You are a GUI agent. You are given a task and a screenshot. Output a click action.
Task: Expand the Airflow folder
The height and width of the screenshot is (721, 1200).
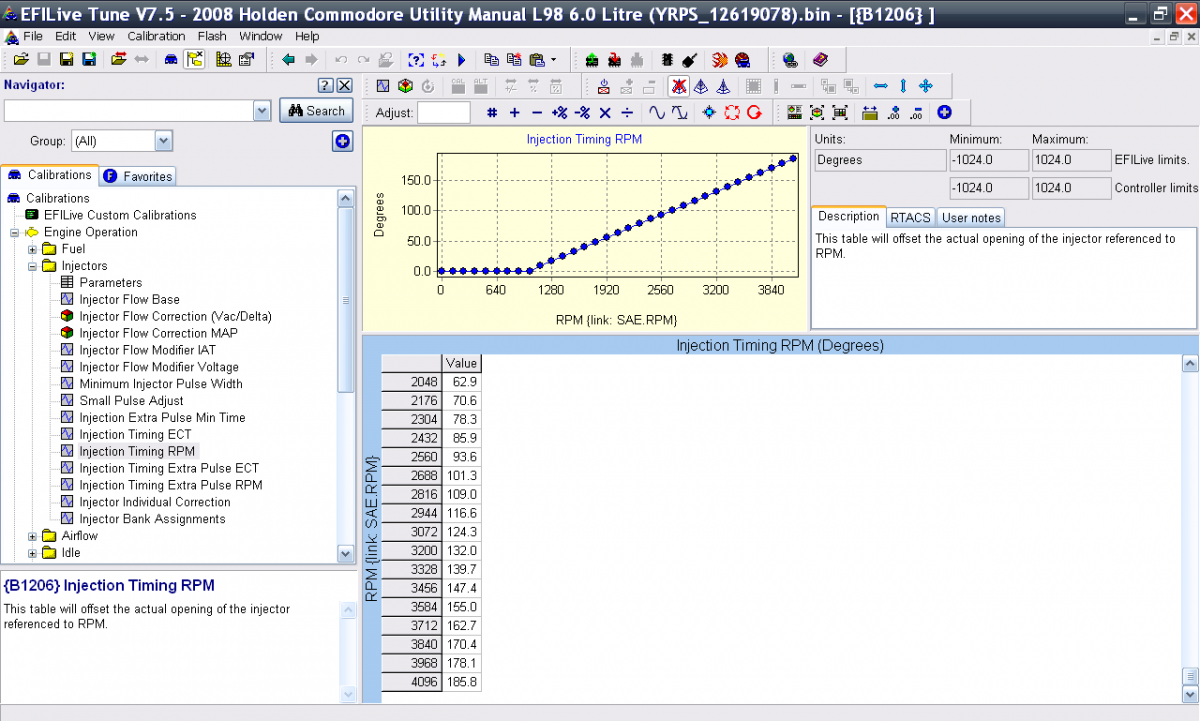point(33,536)
